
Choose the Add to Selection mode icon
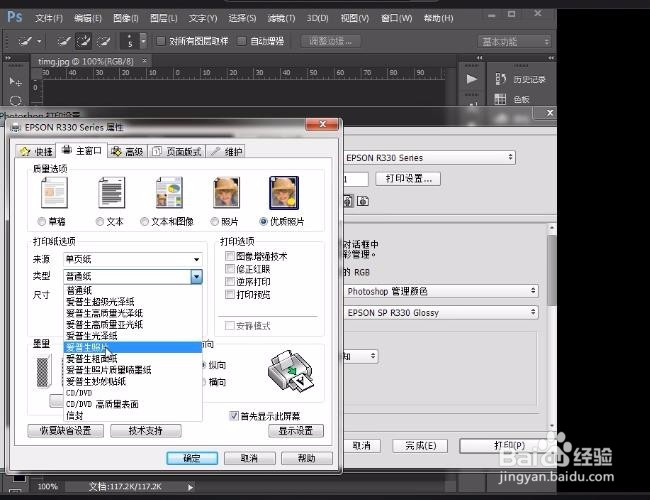click(83, 41)
